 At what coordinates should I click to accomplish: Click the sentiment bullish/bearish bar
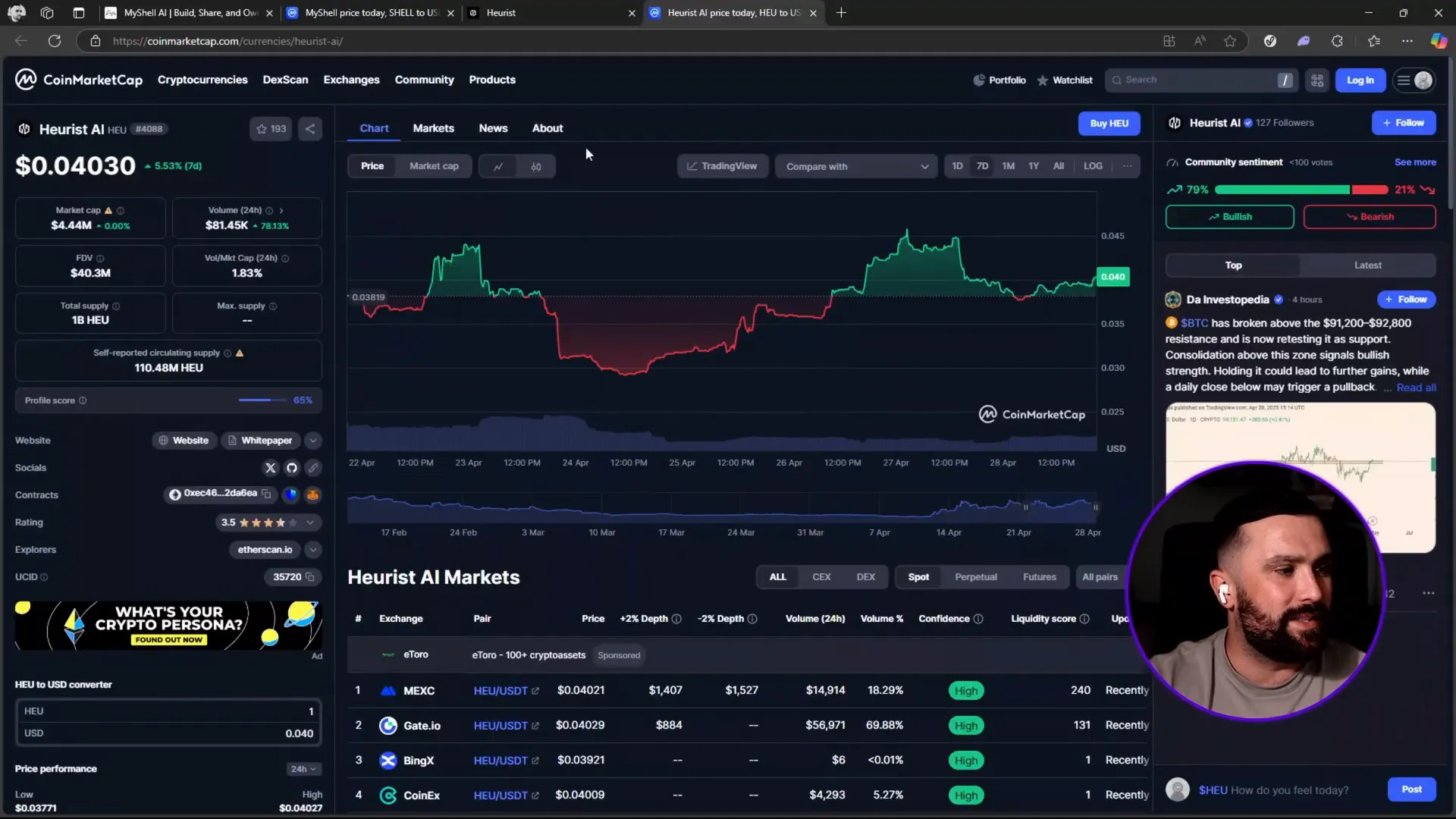[1301, 190]
